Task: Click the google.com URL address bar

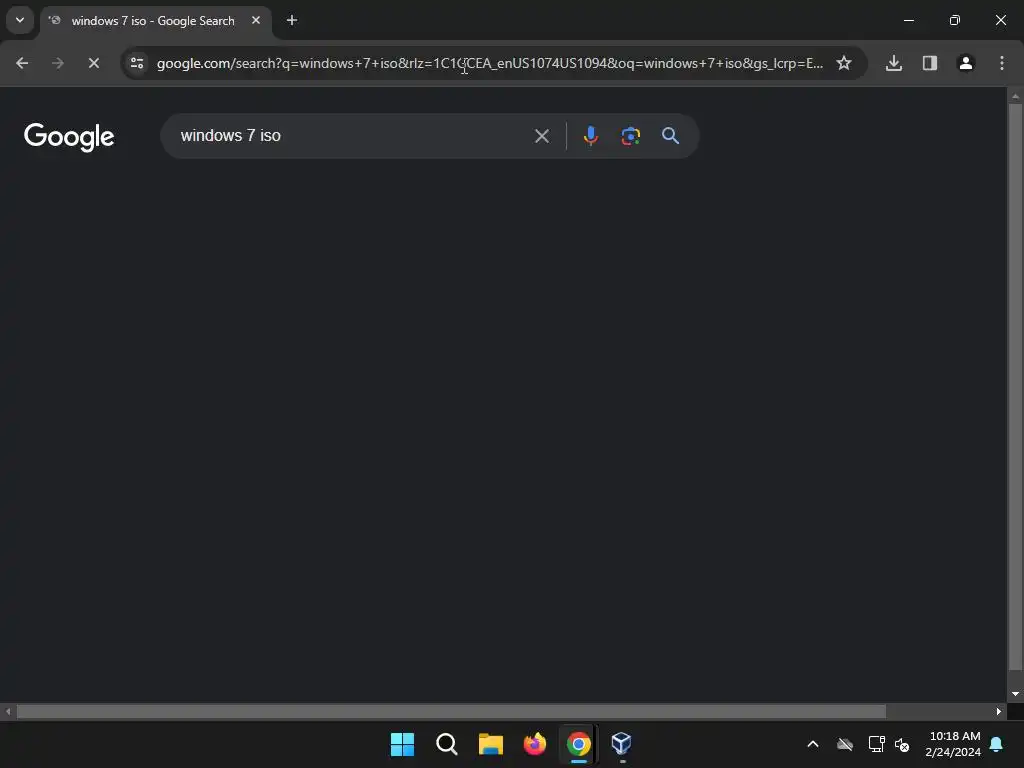Action: [490, 63]
